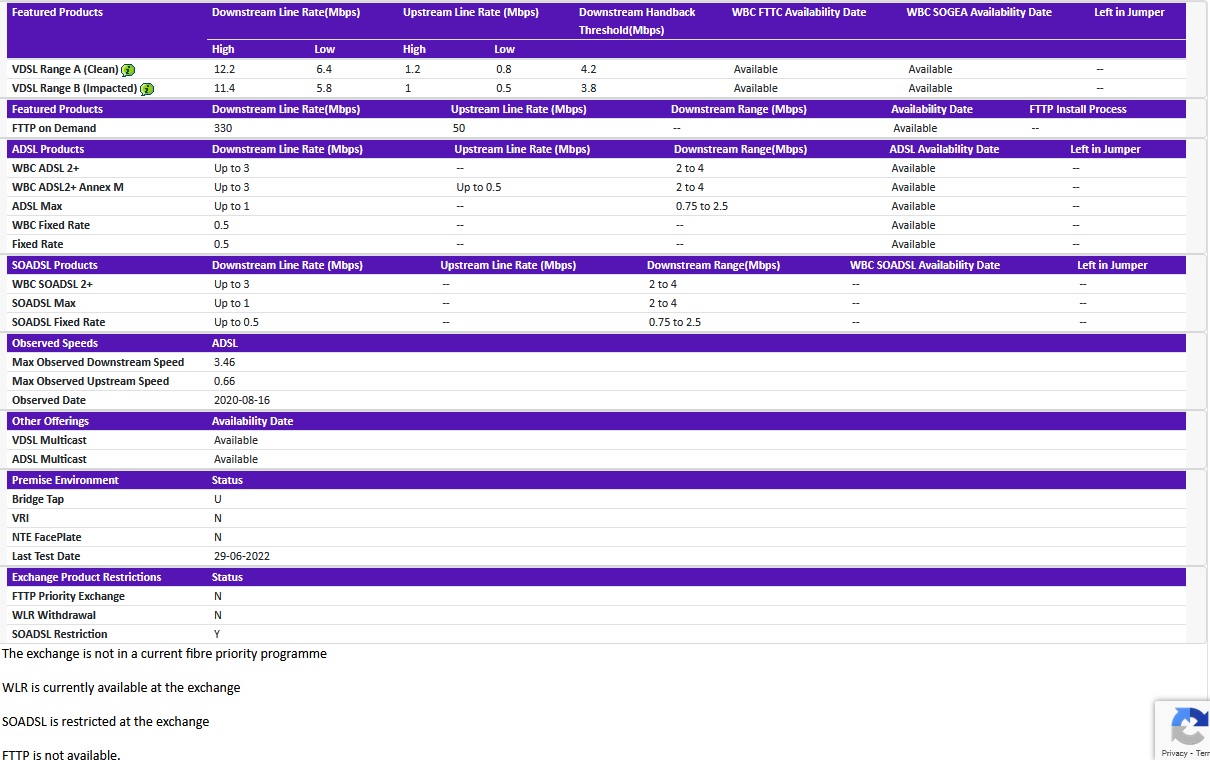This screenshot has width=1210, height=760.
Task: Click the VDSL Range B (Impacted) info icon
Action: (x=146, y=88)
